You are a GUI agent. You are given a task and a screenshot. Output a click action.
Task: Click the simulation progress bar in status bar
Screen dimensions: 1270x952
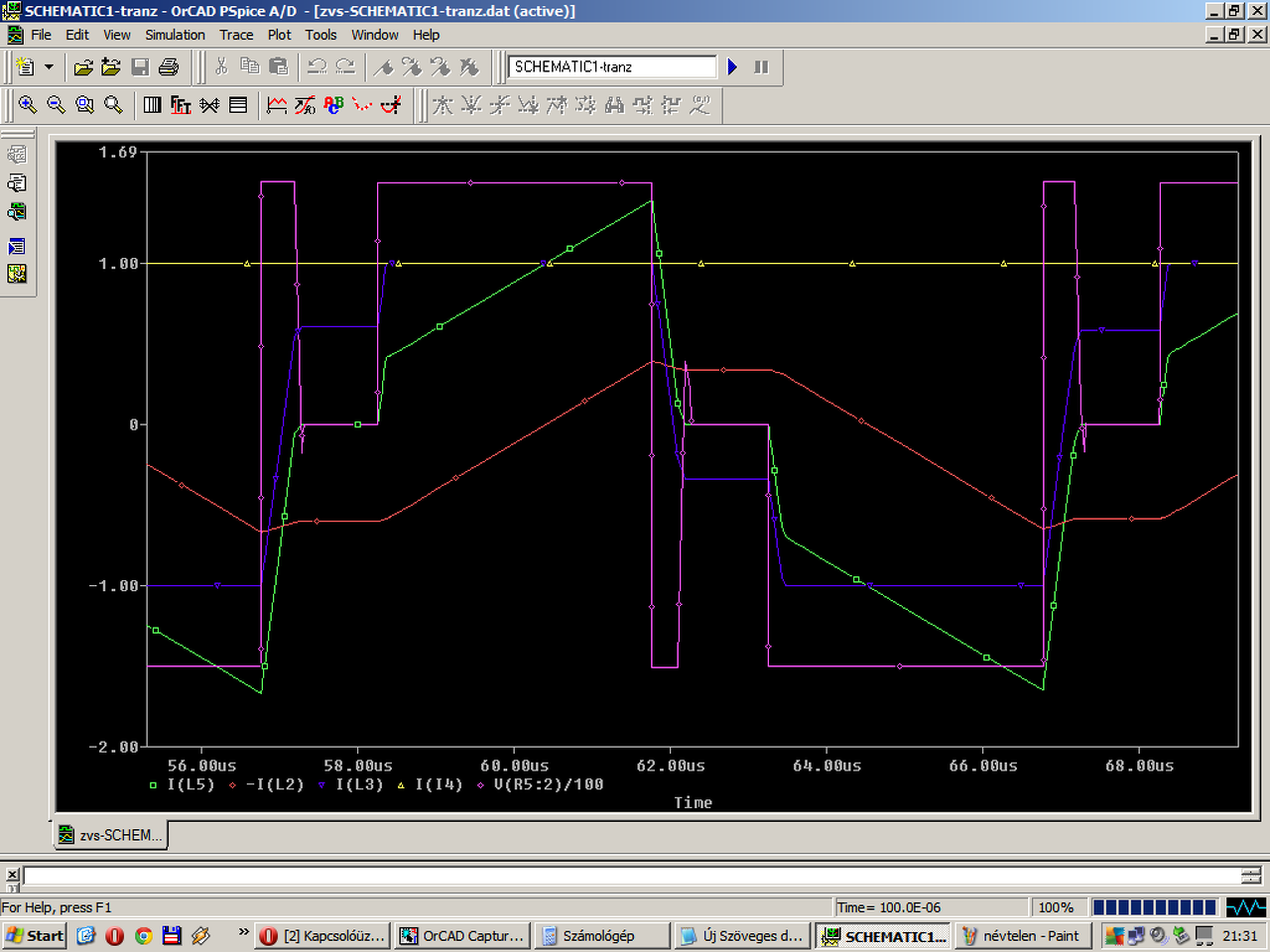[x=1155, y=907]
